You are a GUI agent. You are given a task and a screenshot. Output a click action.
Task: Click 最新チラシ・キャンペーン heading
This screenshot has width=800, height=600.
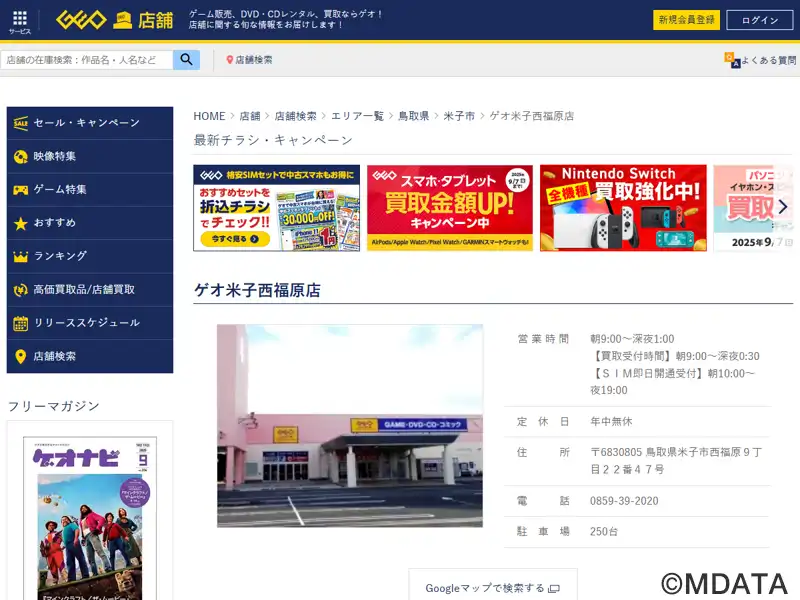pyautogui.click(x=273, y=140)
